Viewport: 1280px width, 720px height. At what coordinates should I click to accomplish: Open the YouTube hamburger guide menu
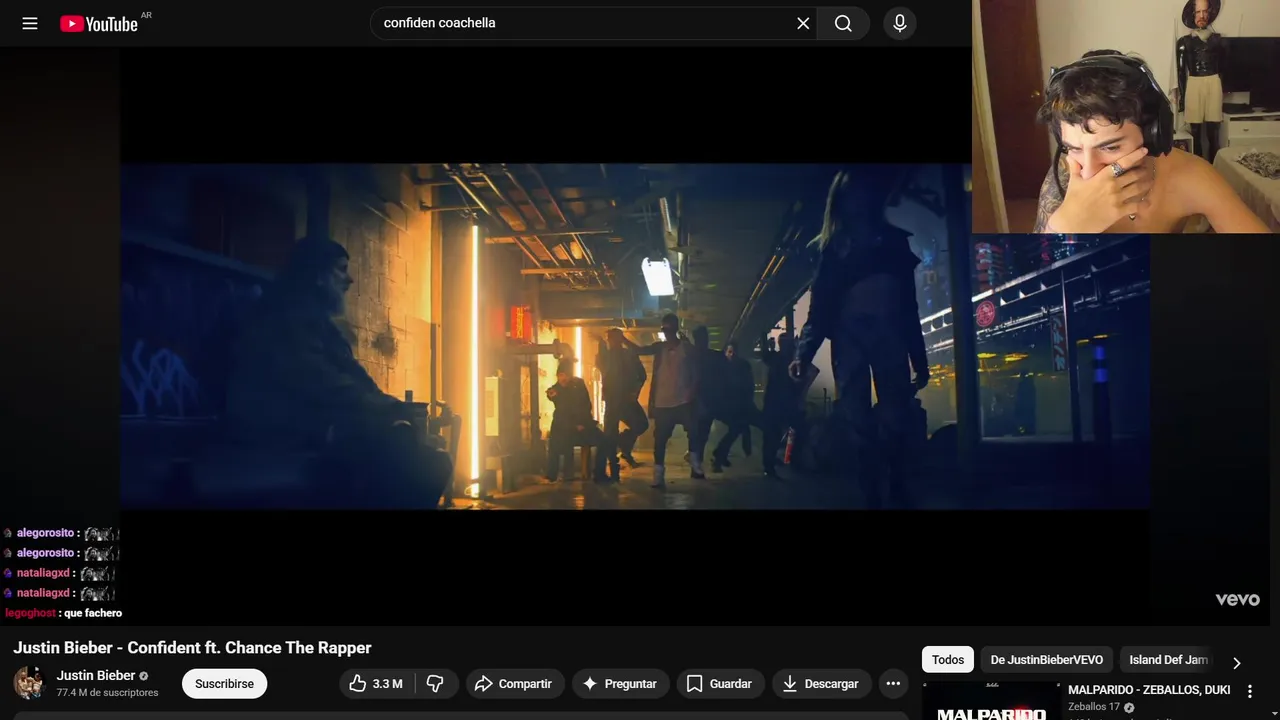tap(30, 23)
